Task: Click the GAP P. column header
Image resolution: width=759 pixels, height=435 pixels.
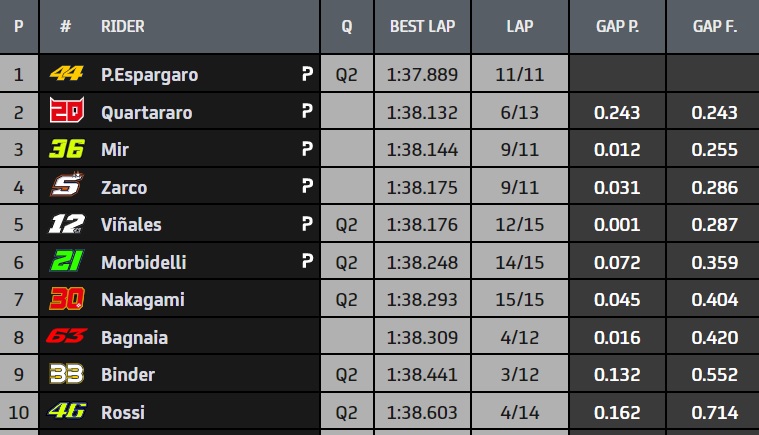Action: coord(617,27)
